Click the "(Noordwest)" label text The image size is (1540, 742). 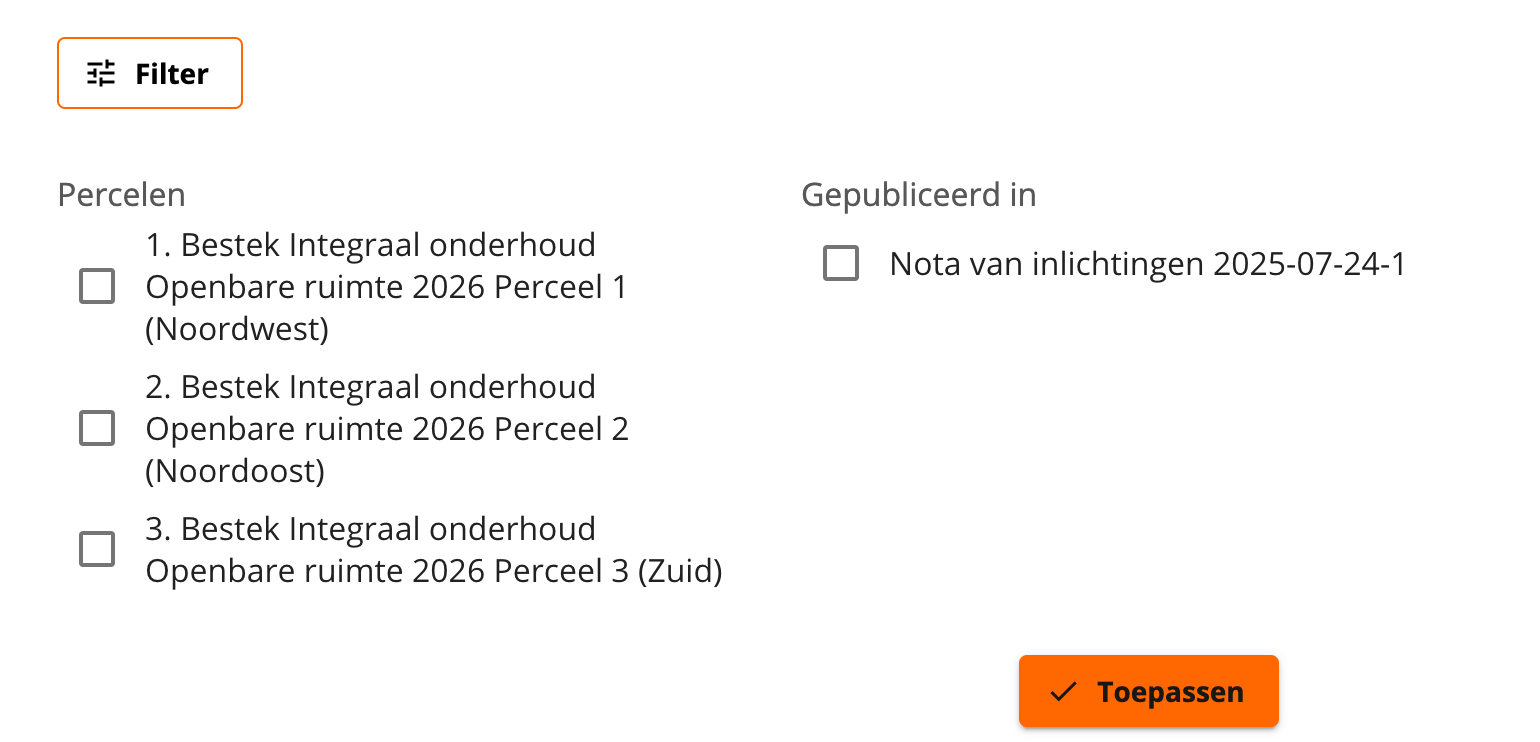pos(237,329)
